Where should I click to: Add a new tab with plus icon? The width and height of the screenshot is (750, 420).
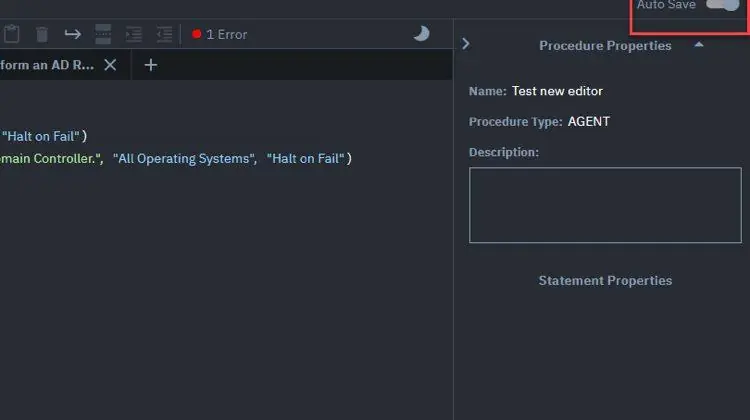point(151,65)
